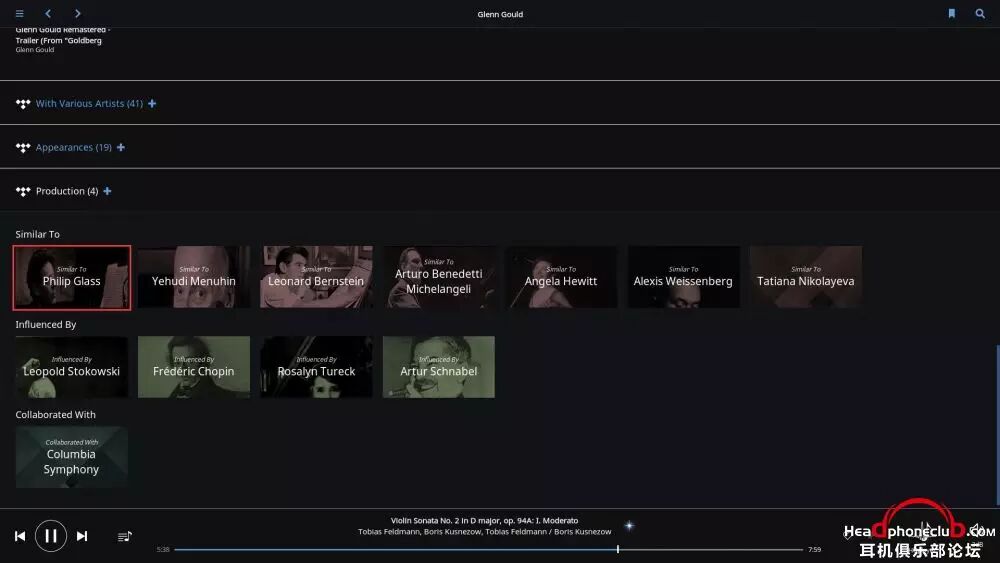Click the now playing Violin Sonata title
The height and width of the screenshot is (563, 1000).
[485, 520]
